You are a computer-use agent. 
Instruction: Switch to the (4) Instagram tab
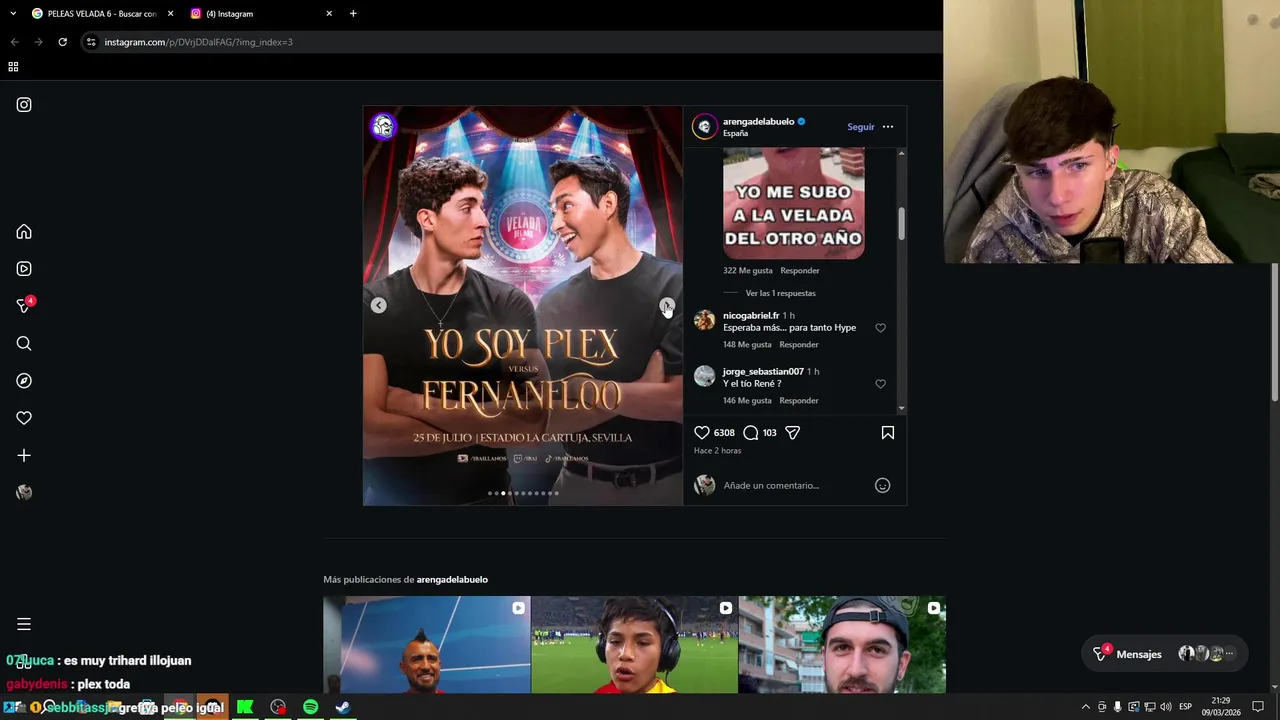point(262,13)
